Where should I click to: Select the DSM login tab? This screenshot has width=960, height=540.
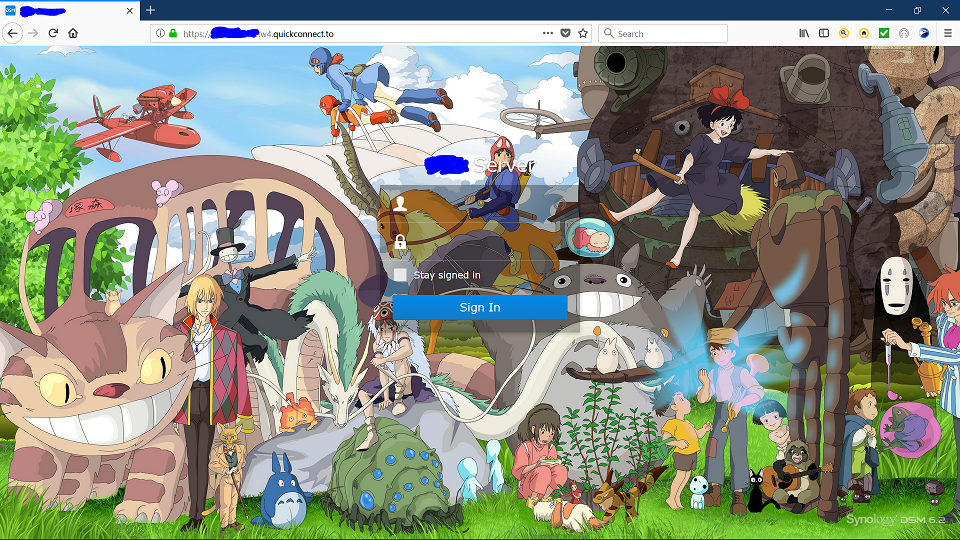[69, 10]
